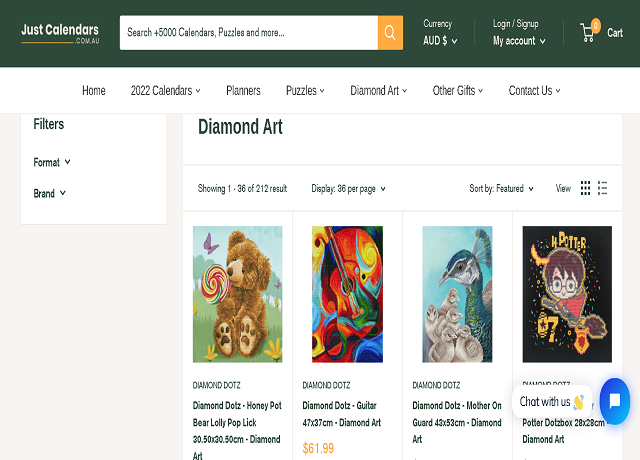
Task: Go to the Planners menu item
Action: click(243, 91)
